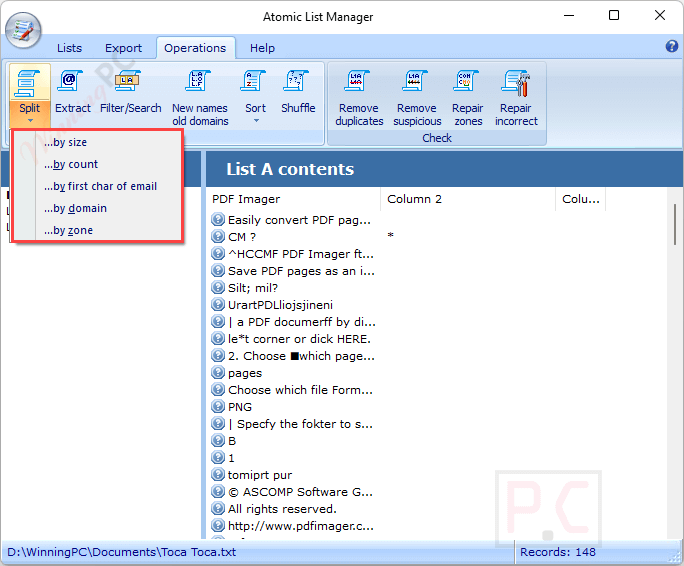The width and height of the screenshot is (684, 566).
Task: Expand the Sort dropdown arrow
Action: tap(256, 120)
